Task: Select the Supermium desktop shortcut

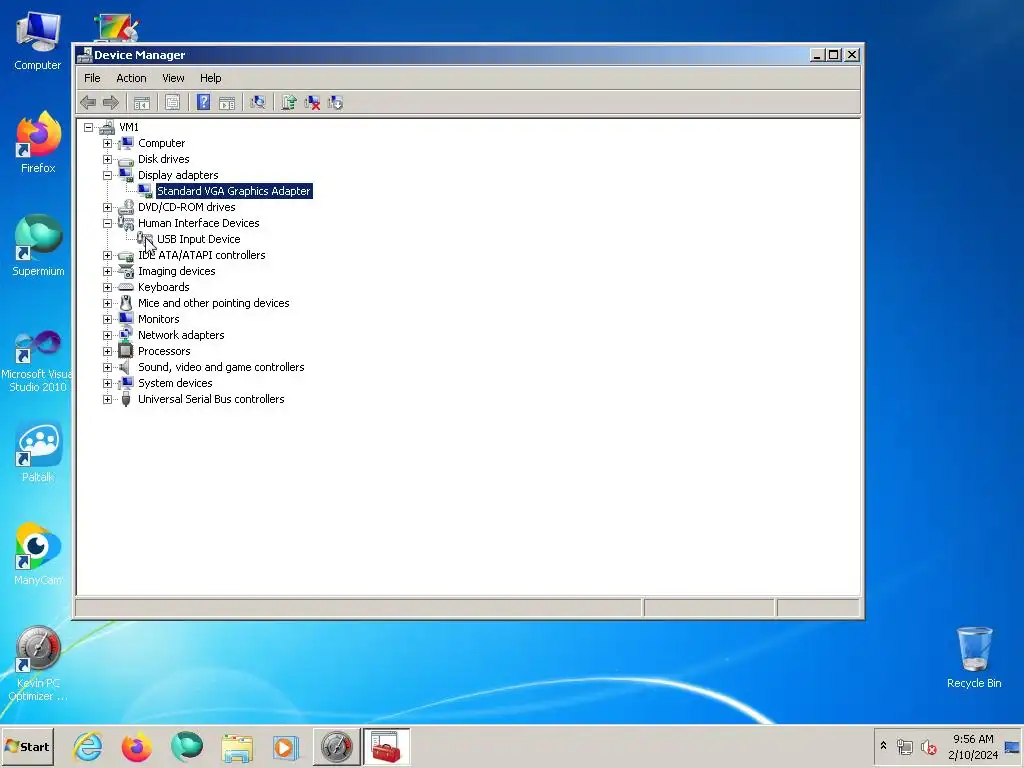Action: click(38, 246)
